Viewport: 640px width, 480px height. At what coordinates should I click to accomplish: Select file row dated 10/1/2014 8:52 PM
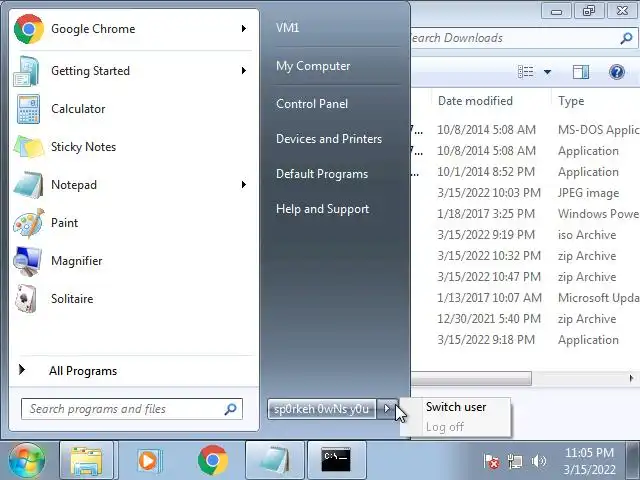click(x=525, y=172)
